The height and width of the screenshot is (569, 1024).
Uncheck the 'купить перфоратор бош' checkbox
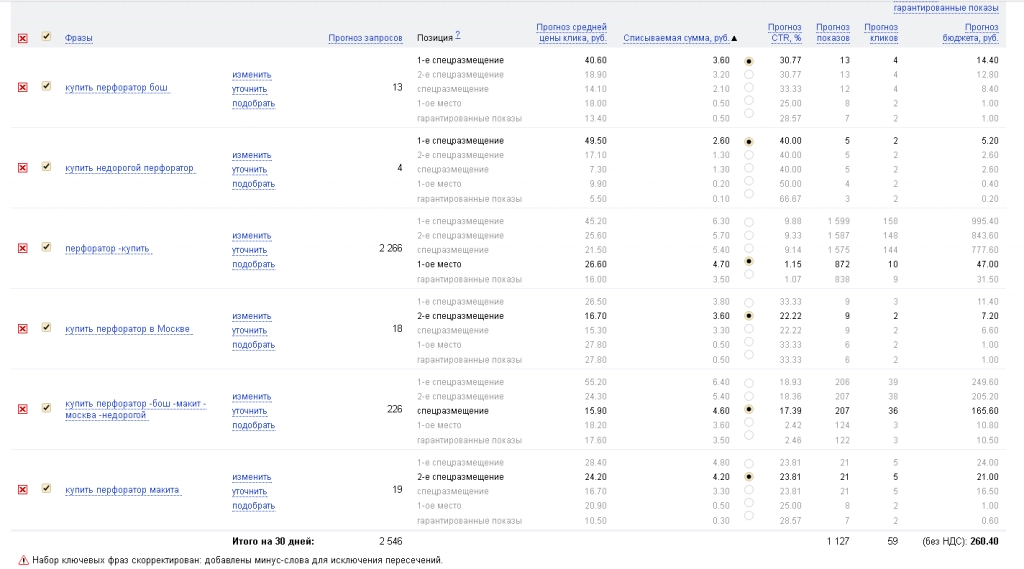pos(46,86)
